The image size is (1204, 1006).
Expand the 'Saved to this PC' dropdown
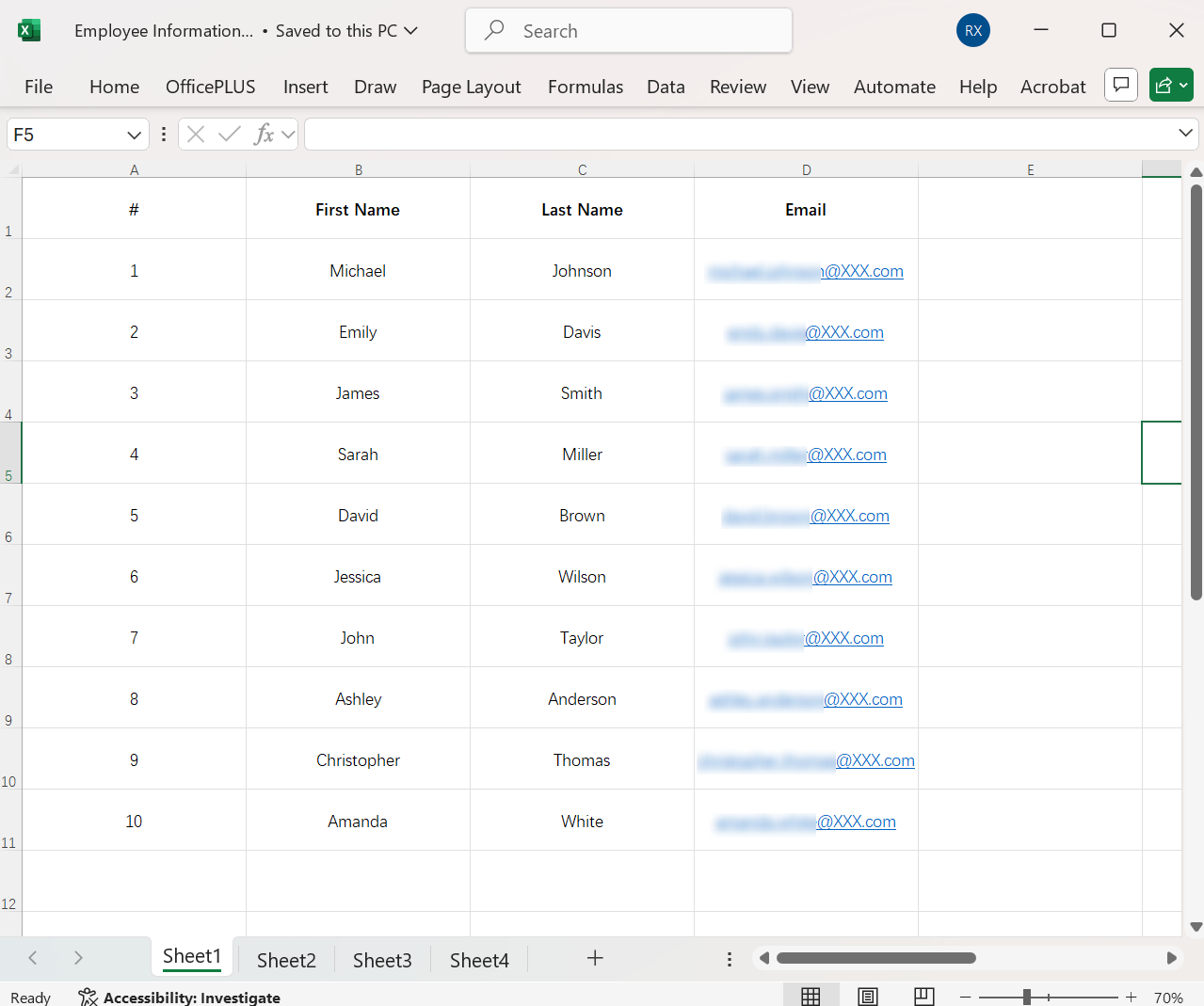click(x=410, y=30)
